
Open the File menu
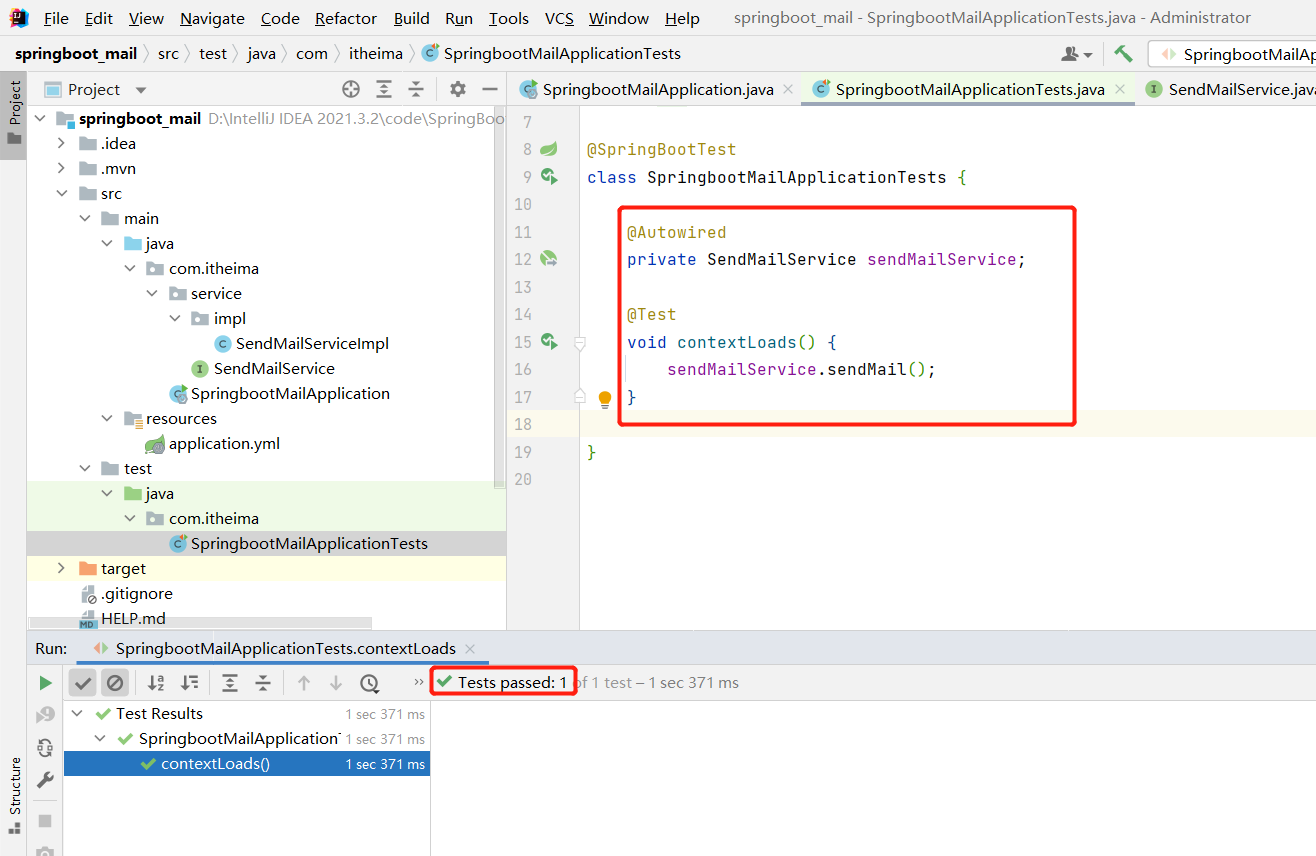point(56,18)
